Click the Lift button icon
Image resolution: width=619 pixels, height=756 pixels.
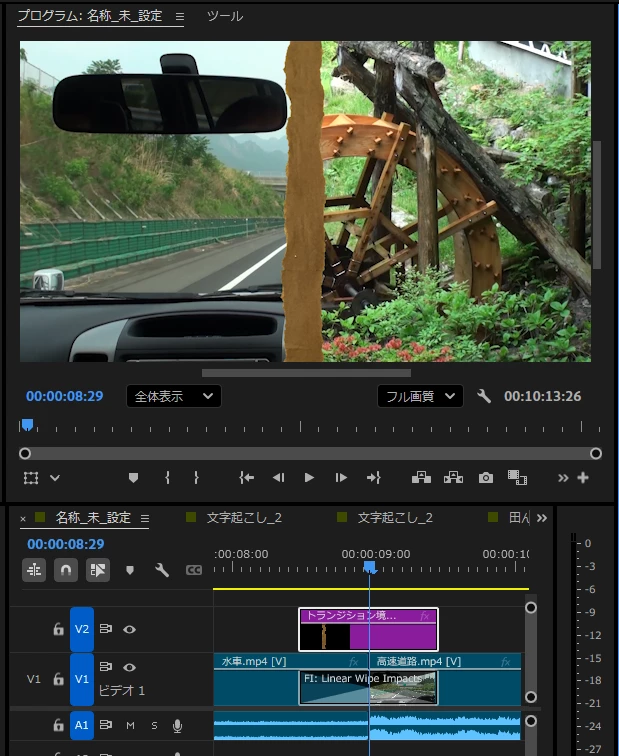tap(421, 478)
